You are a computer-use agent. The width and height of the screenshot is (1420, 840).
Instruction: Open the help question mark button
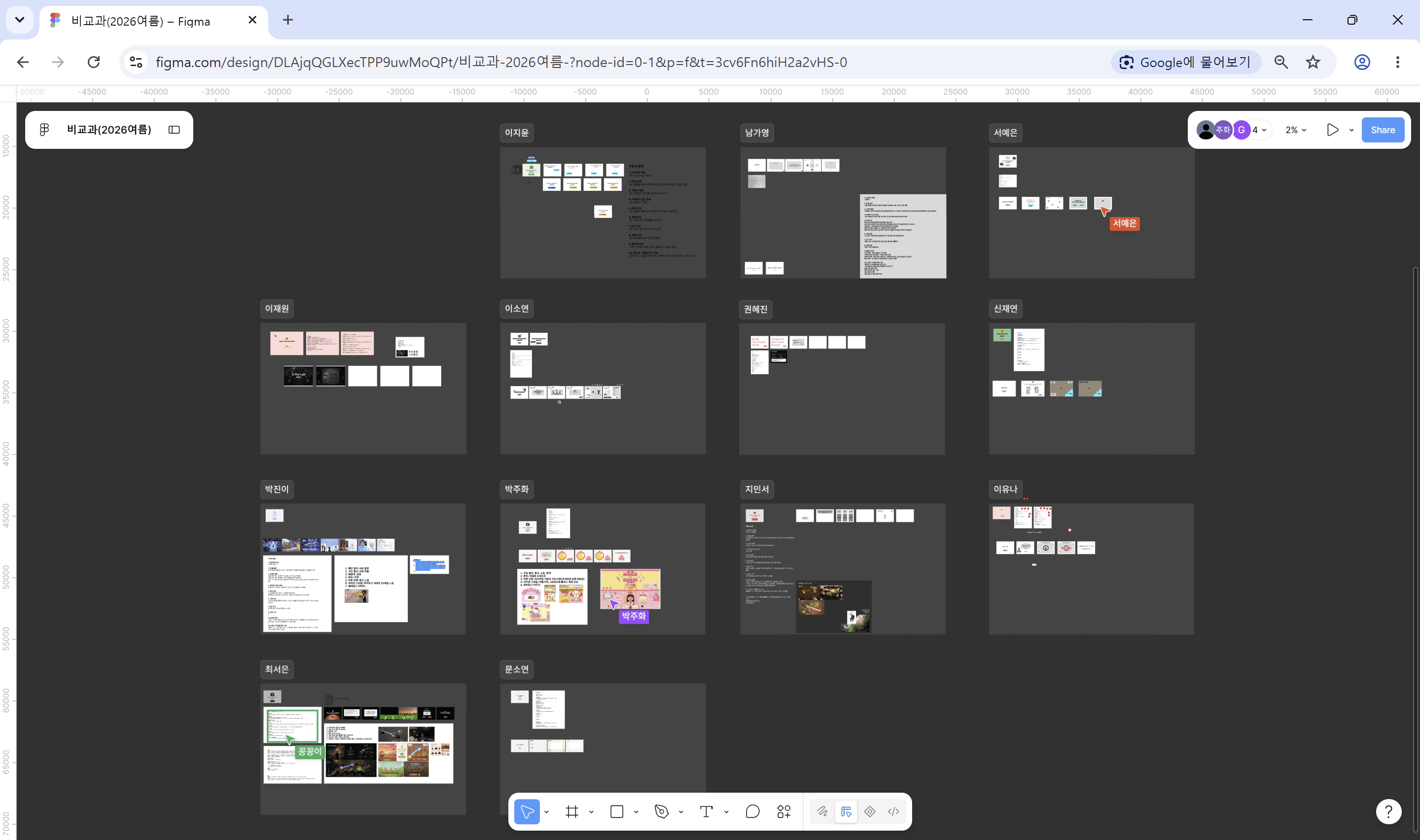tap(1388, 812)
